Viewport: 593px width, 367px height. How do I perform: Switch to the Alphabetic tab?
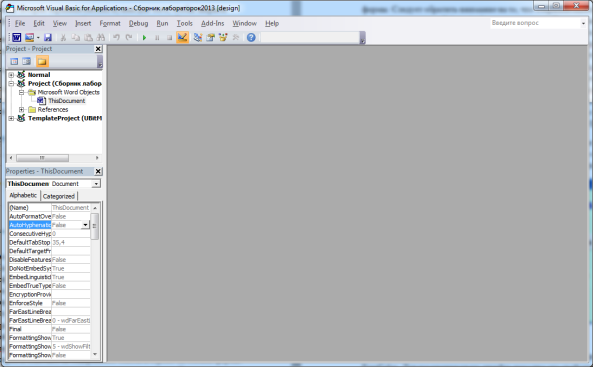point(23,195)
